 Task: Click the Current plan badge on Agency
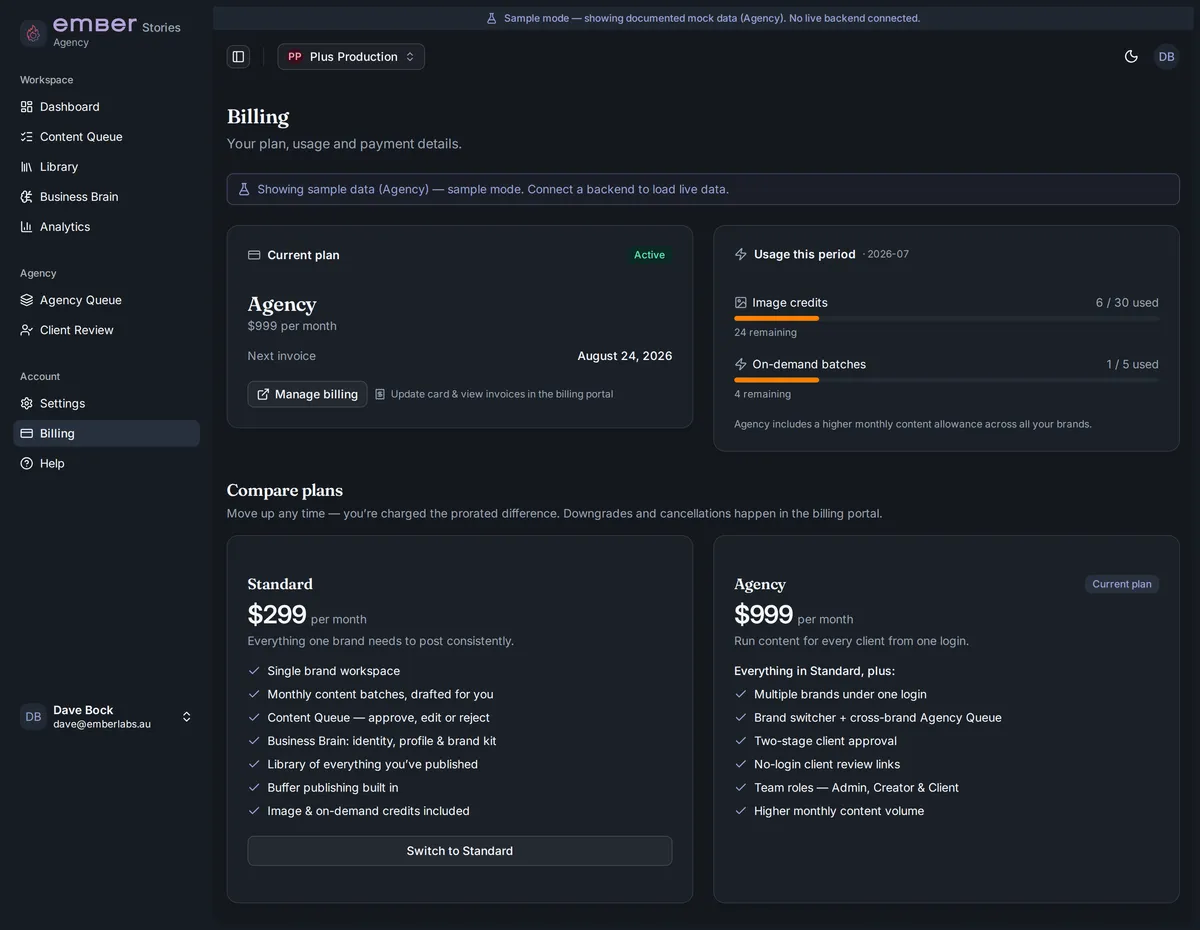point(1122,584)
